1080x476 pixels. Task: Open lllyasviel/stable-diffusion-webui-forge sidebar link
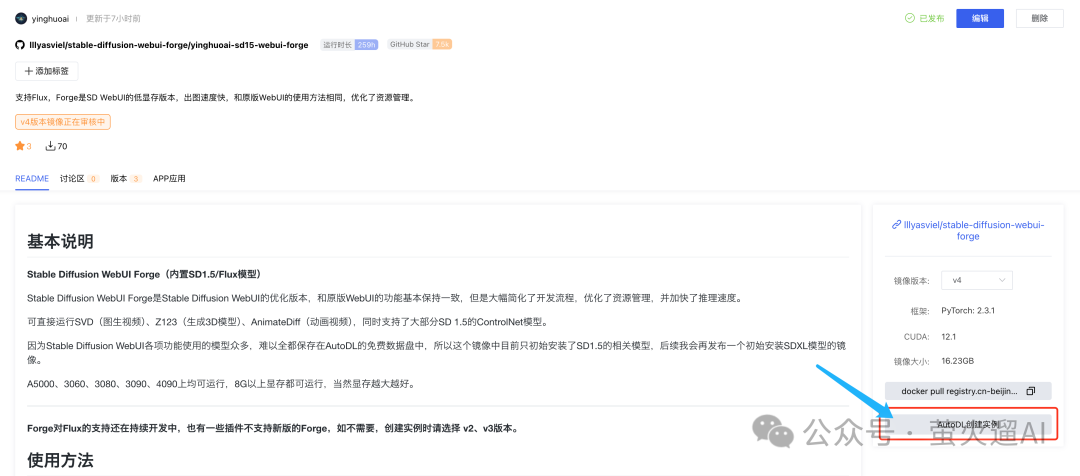click(x=973, y=230)
